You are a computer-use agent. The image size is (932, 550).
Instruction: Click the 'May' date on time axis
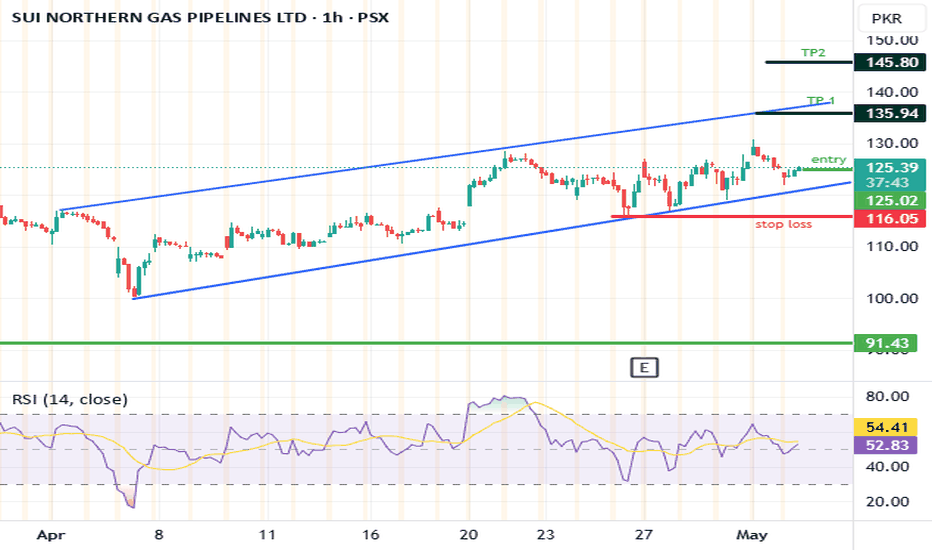click(752, 535)
